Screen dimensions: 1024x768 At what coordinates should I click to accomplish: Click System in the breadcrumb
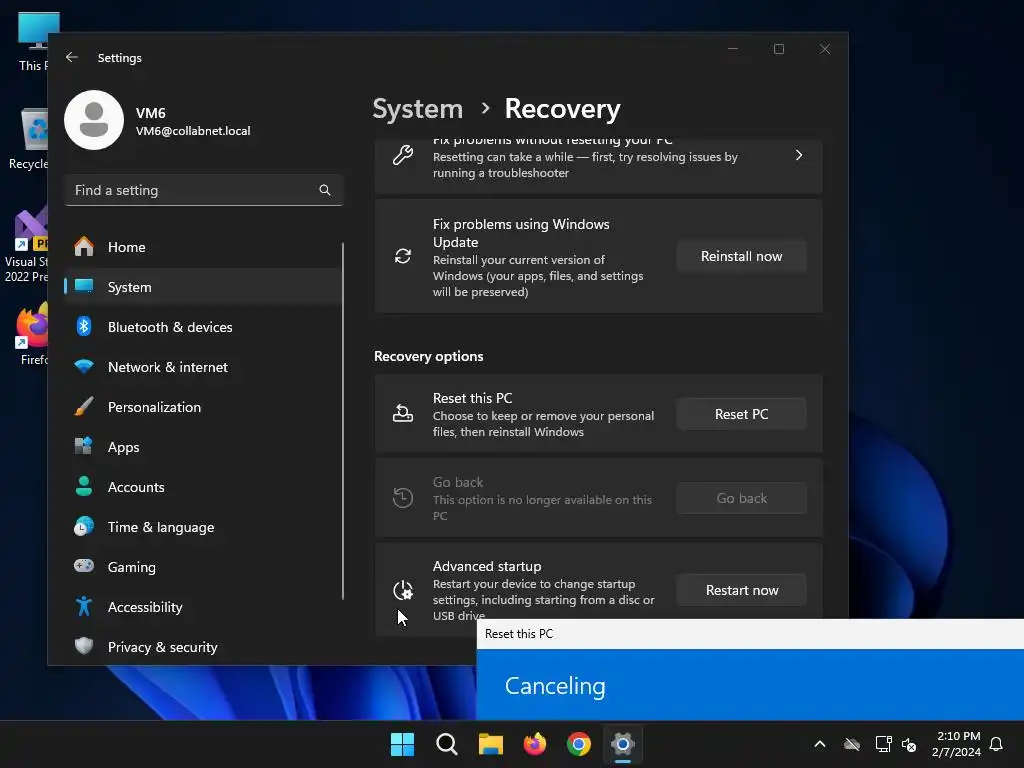pyautogui.click(x=417, y=108)
